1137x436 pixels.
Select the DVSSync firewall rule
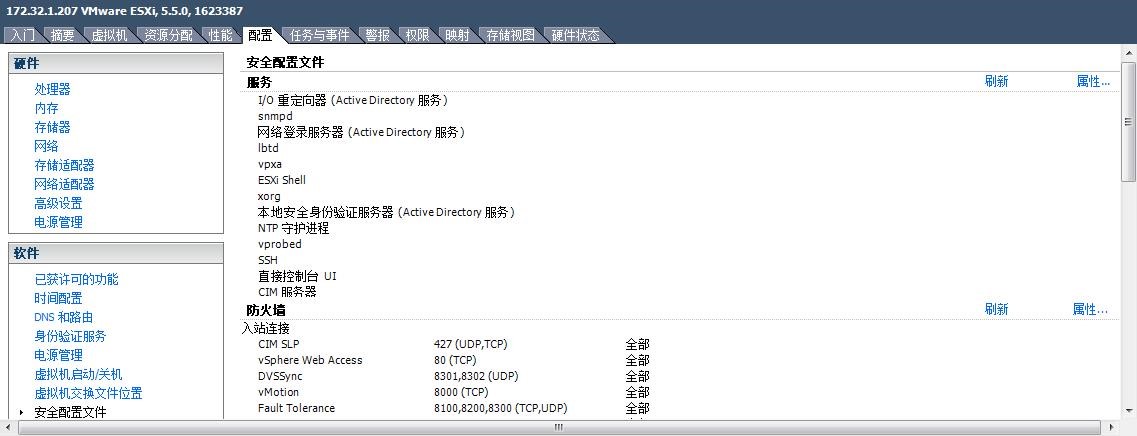point(280,376)
